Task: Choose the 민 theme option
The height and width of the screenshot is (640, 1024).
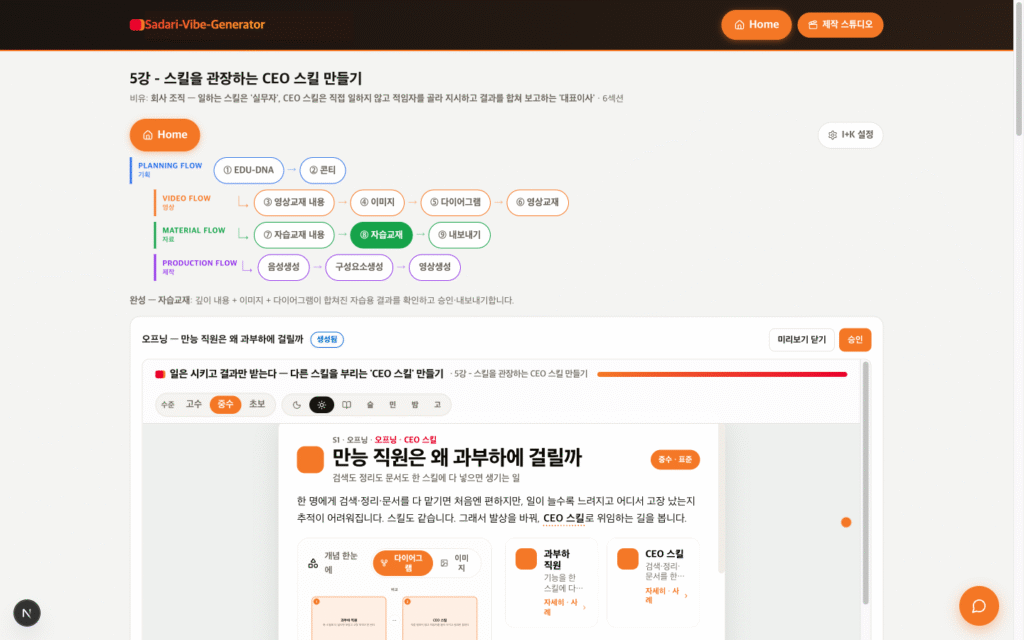Action: pyautogui.click(x=392, y=405)
